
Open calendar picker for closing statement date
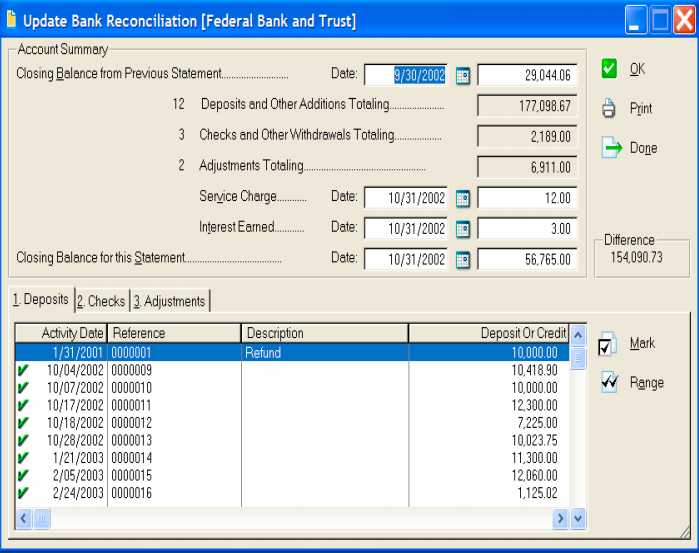coord(463,260)
